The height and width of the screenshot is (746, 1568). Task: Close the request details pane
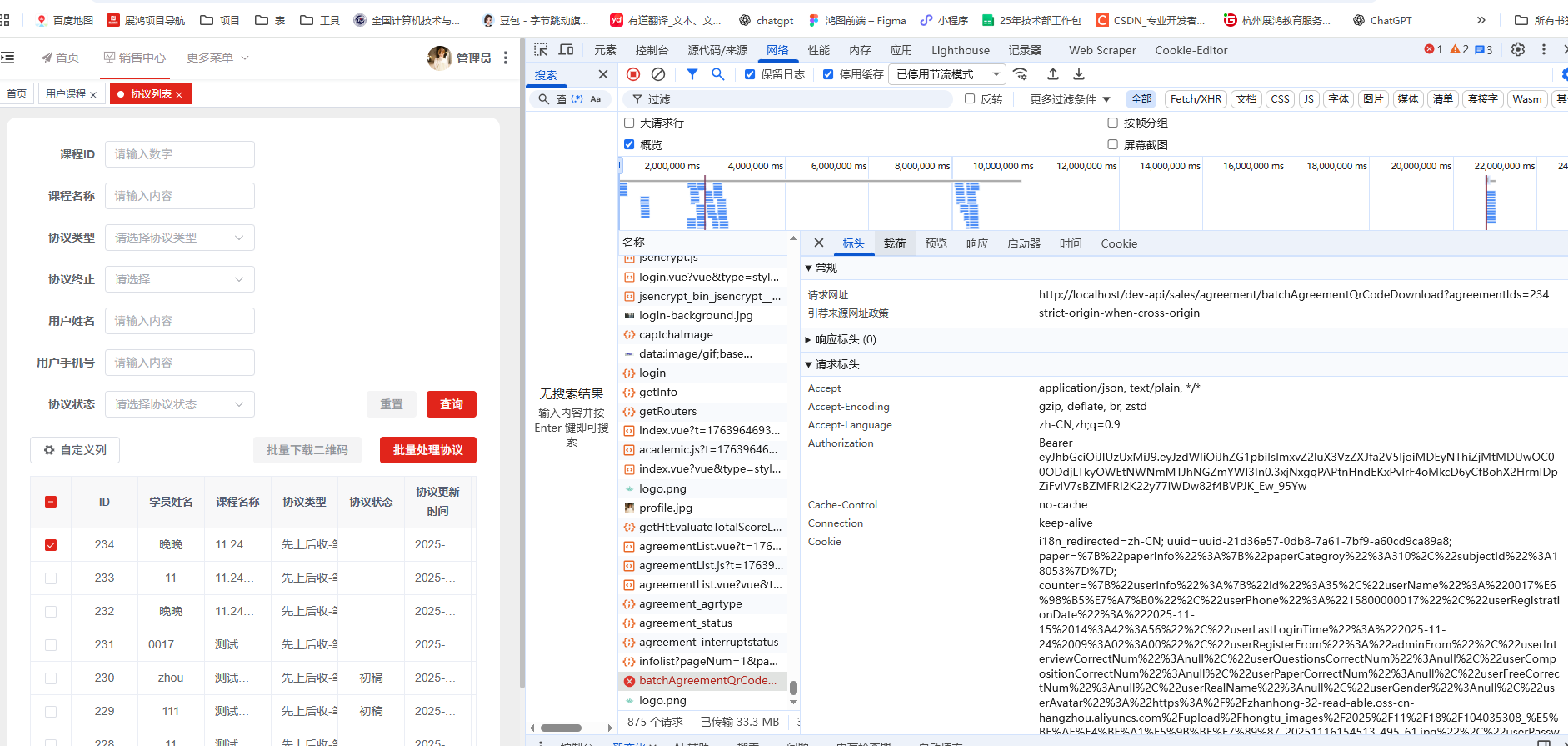[819, 243]
